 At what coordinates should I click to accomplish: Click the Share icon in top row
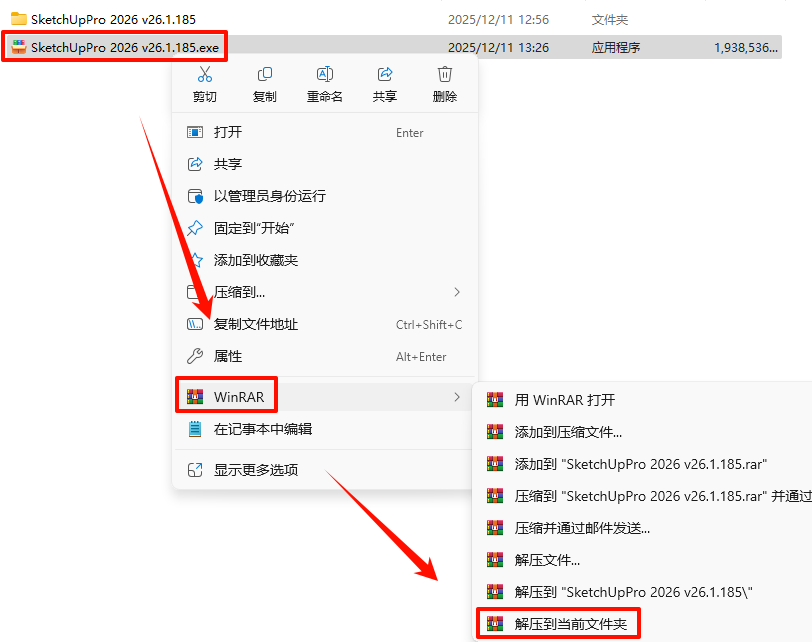385,75
